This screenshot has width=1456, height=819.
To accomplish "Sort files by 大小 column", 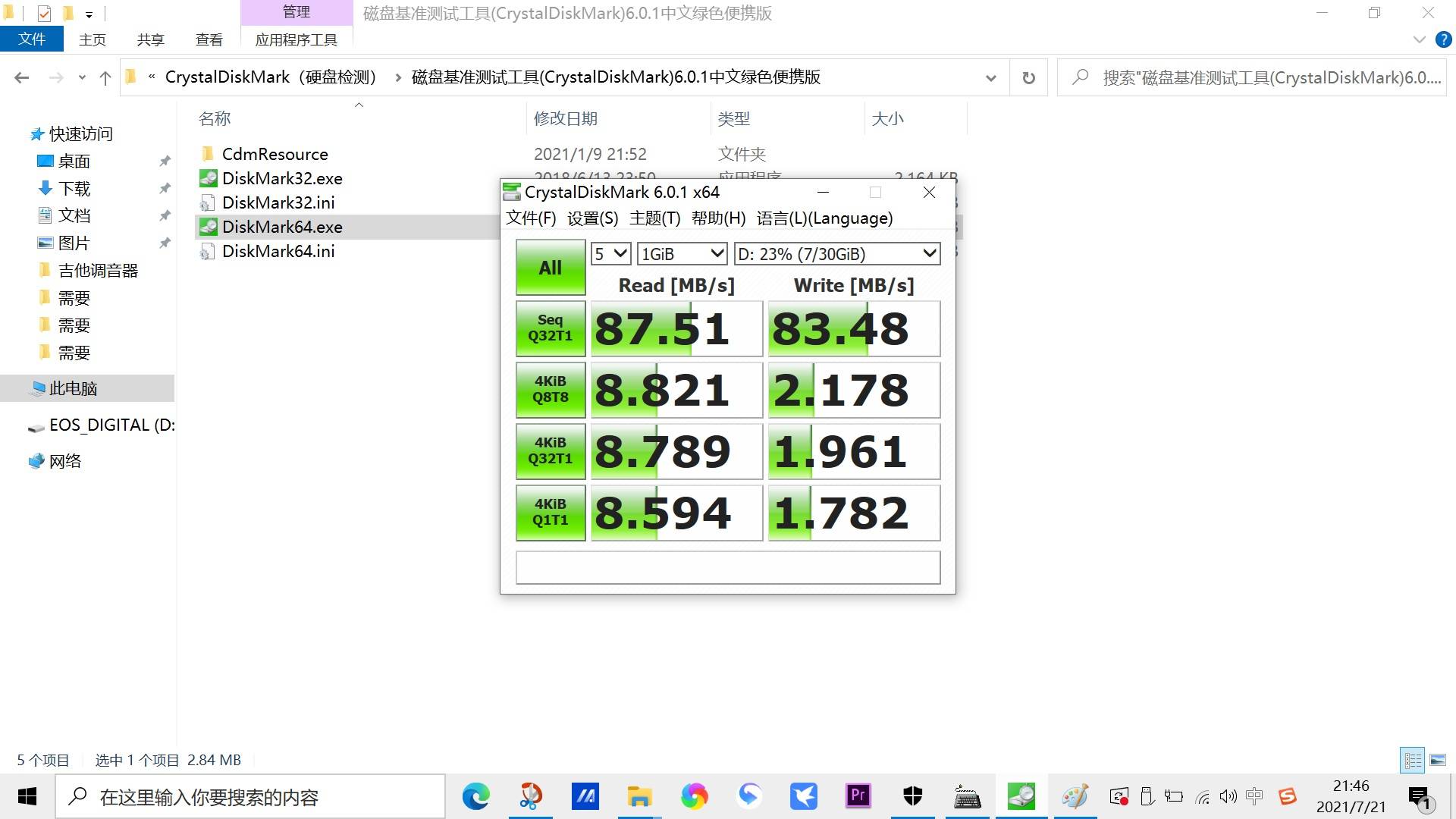I will pyautogui.click(x=887, y=118).
